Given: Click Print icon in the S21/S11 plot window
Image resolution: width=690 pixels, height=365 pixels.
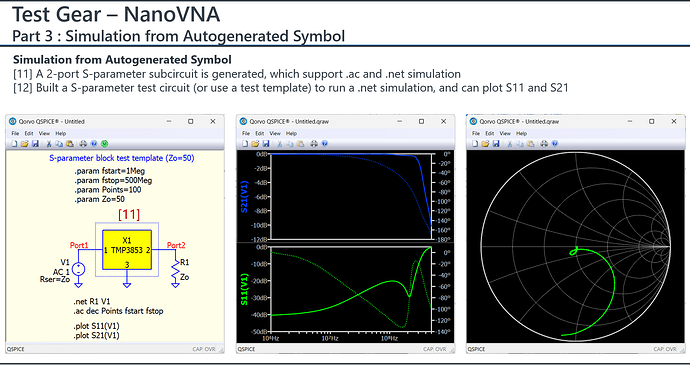Looking at the screenshot, I should [314, 144].
